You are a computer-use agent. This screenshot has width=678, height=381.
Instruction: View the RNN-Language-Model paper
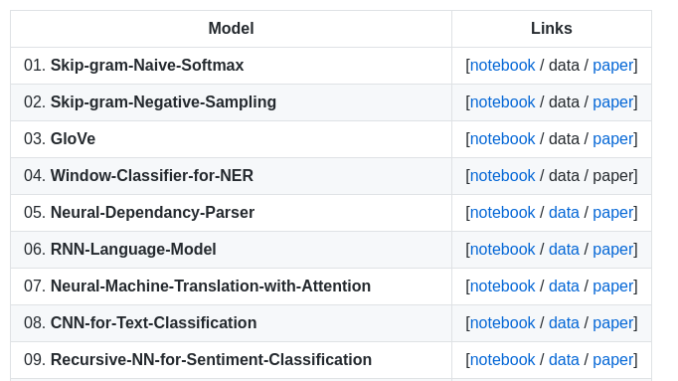[x=613, y=249]
